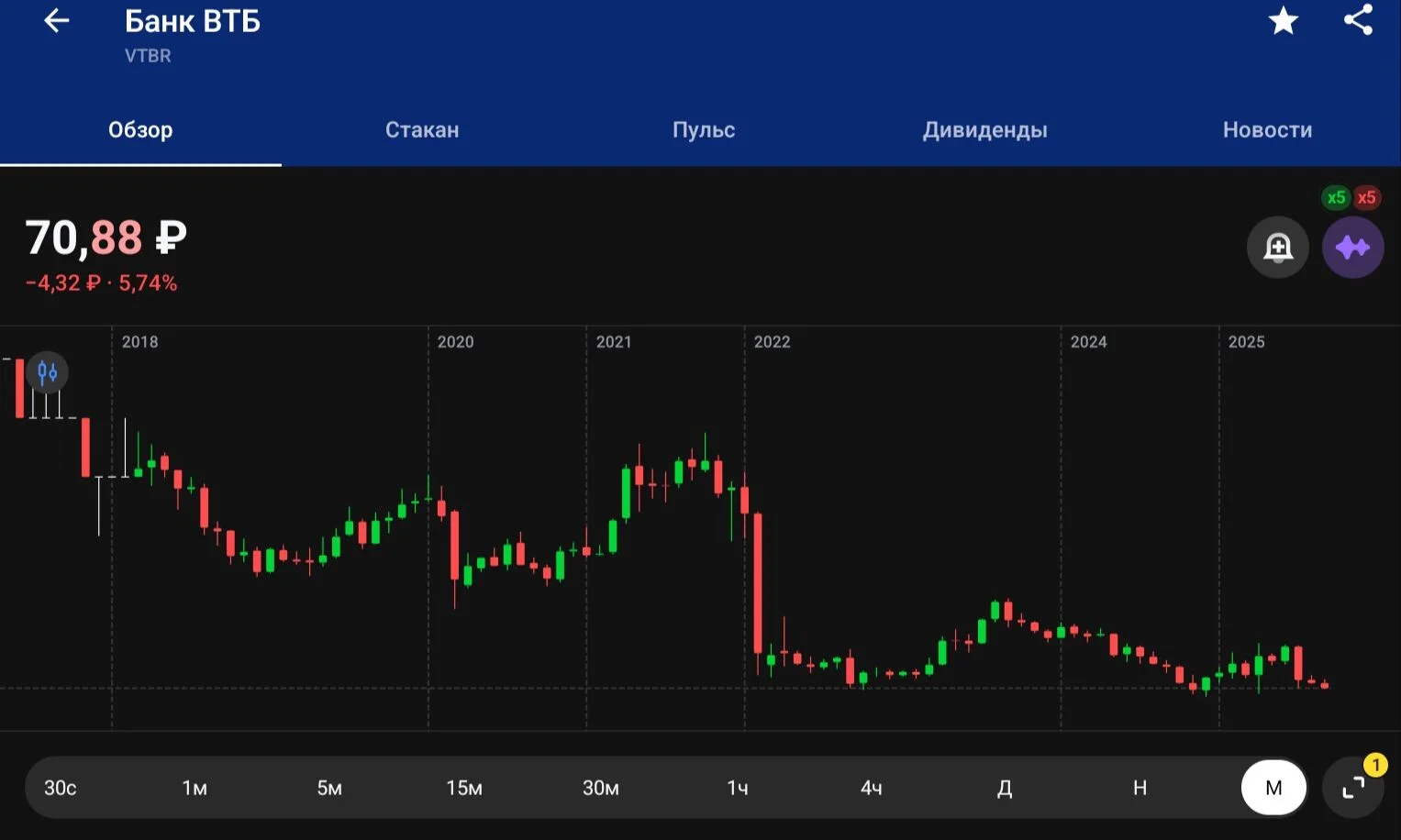Open the purple signal wave button

coord(1352,247)
